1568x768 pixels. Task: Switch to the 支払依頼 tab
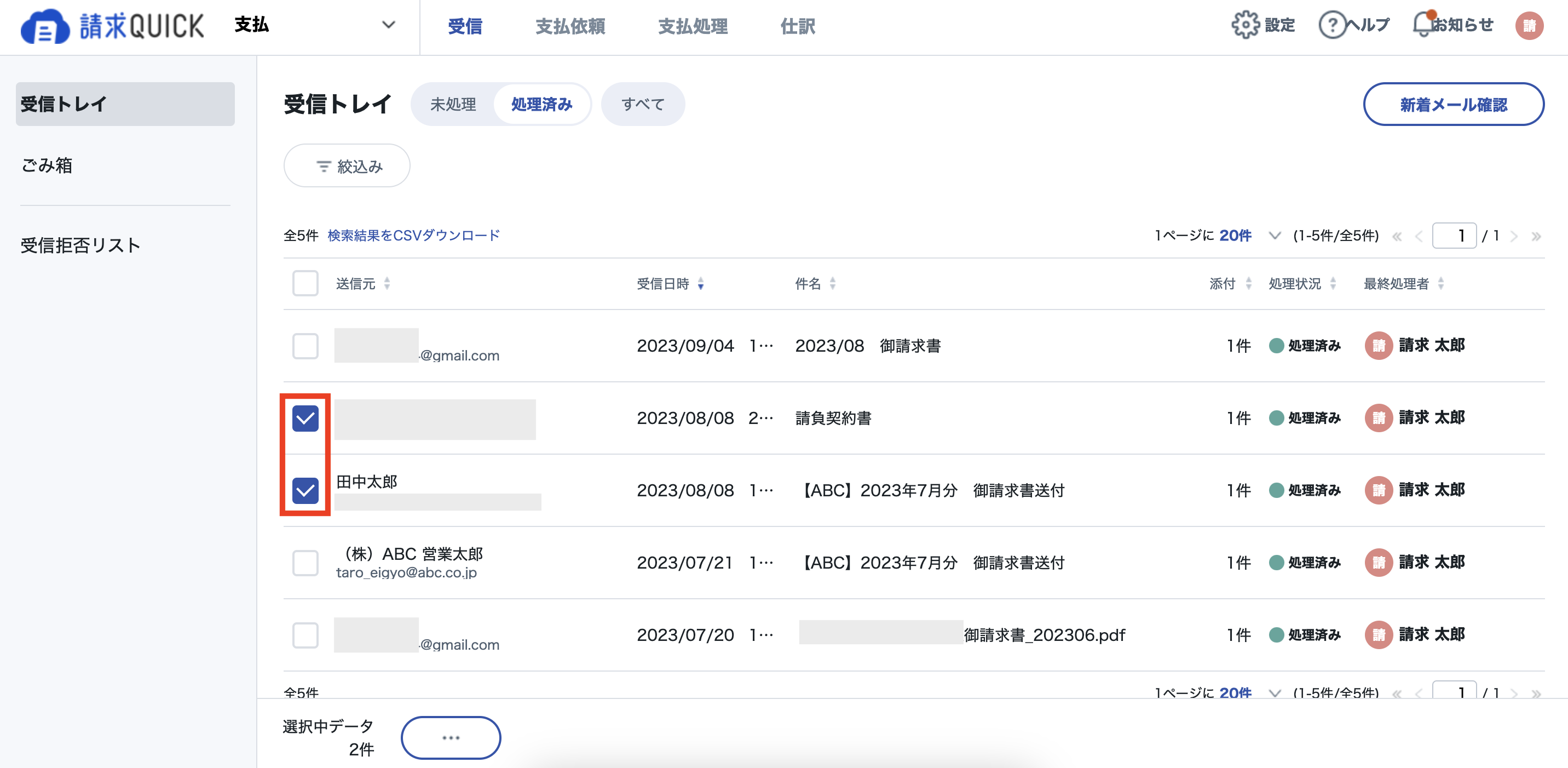pos(570,26)
